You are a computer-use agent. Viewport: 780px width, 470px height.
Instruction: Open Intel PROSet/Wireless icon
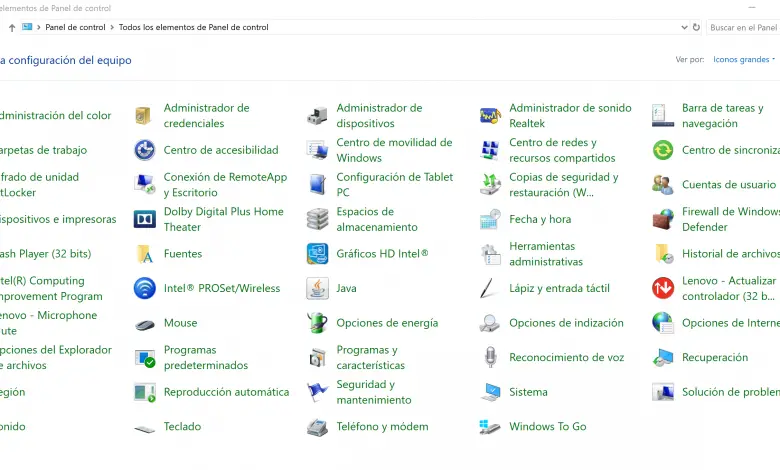click(144, 288)
